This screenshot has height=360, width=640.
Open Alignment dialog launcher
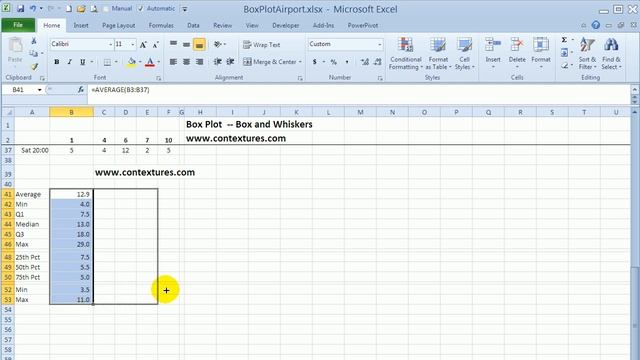[x=300, y=78]
